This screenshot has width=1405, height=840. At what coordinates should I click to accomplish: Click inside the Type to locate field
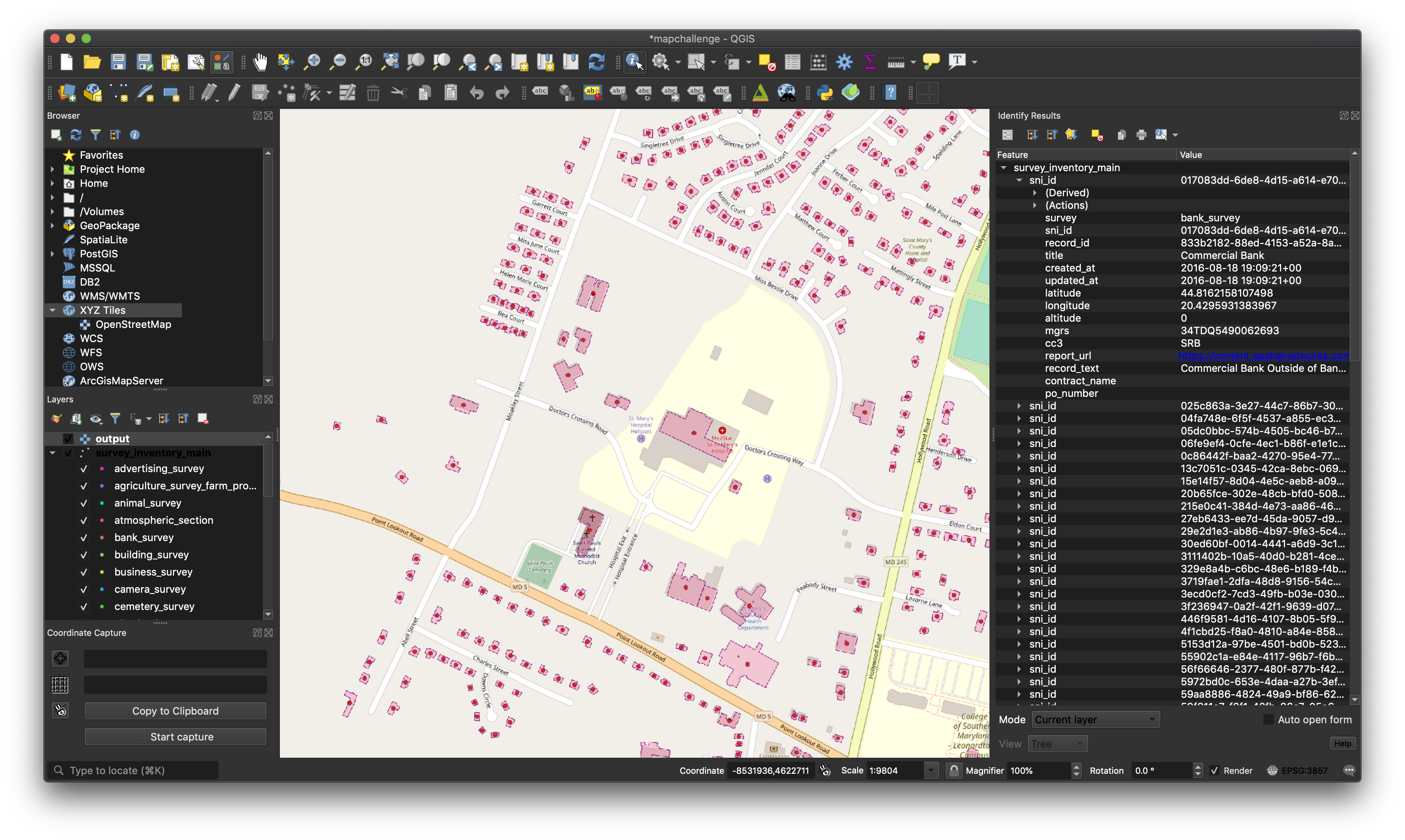pyautogui.click(x=133, y=770)
